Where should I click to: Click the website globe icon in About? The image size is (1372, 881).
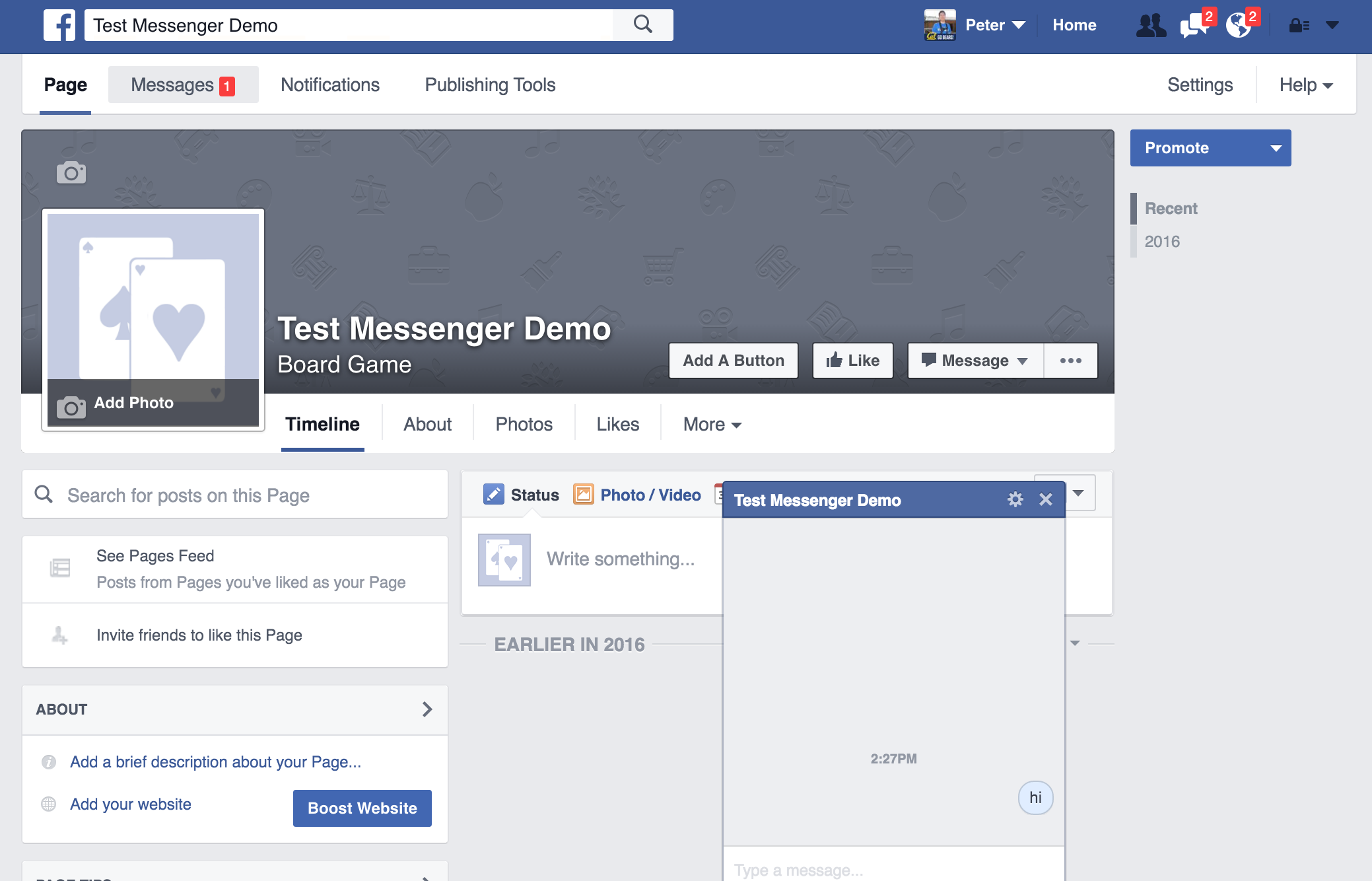[49, 804]
